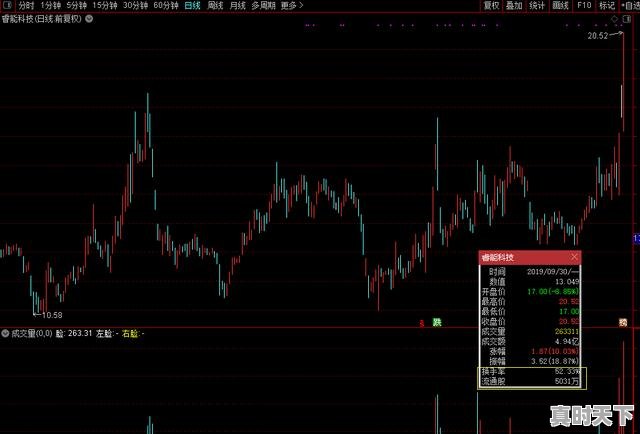The image size is (640, 434).
Task: Click the 时间 2019/09/30 row in popup
Action: [x=530, y=272]
